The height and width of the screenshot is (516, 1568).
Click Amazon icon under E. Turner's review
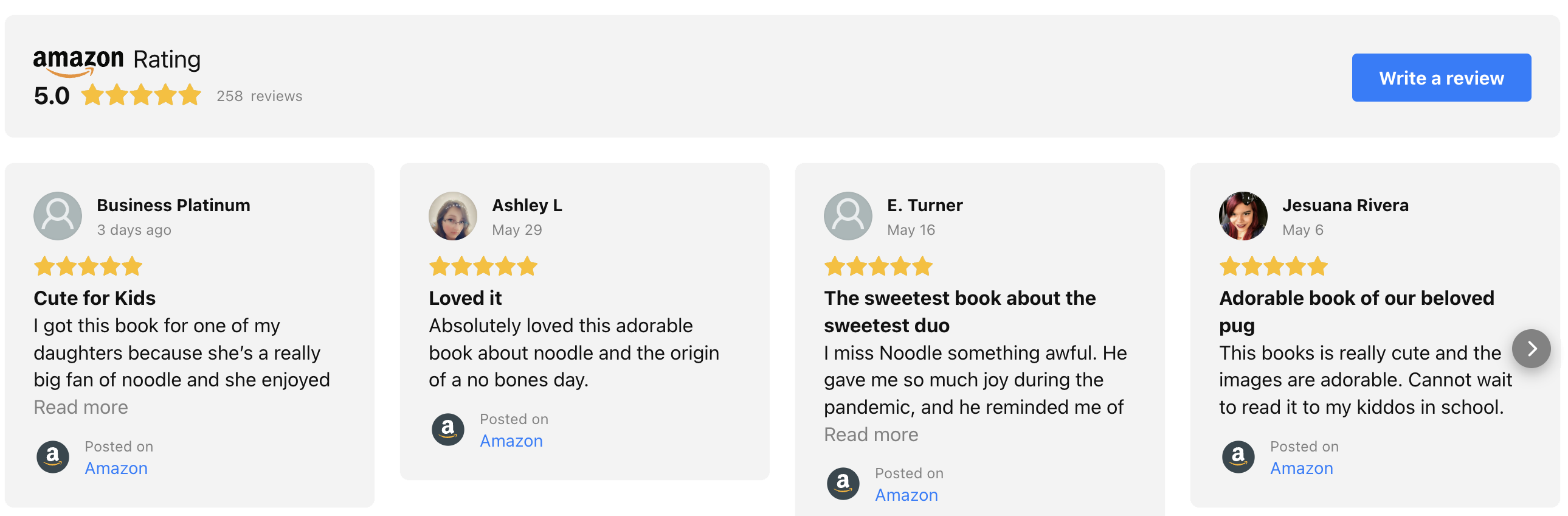843,484
